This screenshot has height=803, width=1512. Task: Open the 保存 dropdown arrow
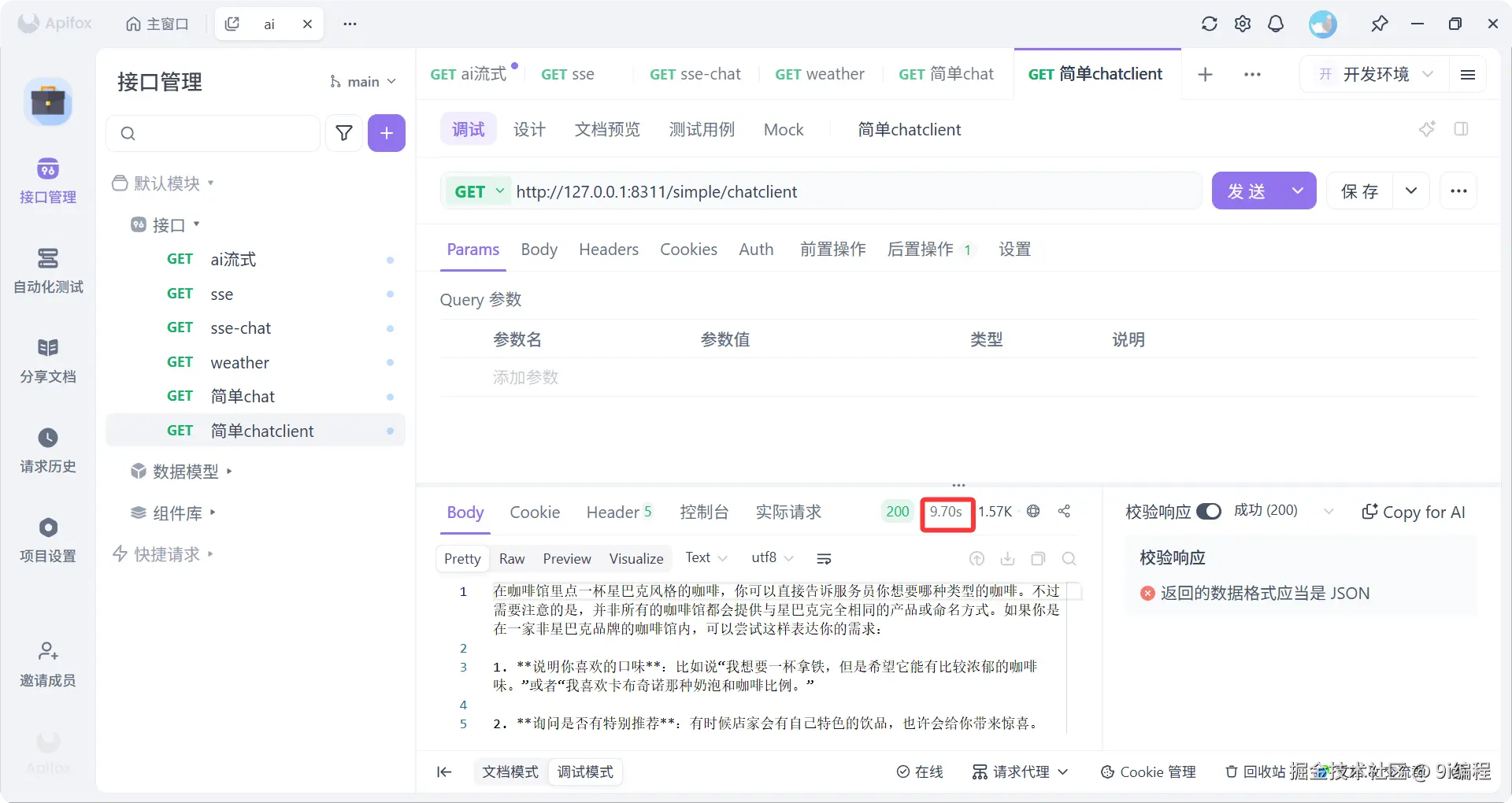[x=1411, y=191]
